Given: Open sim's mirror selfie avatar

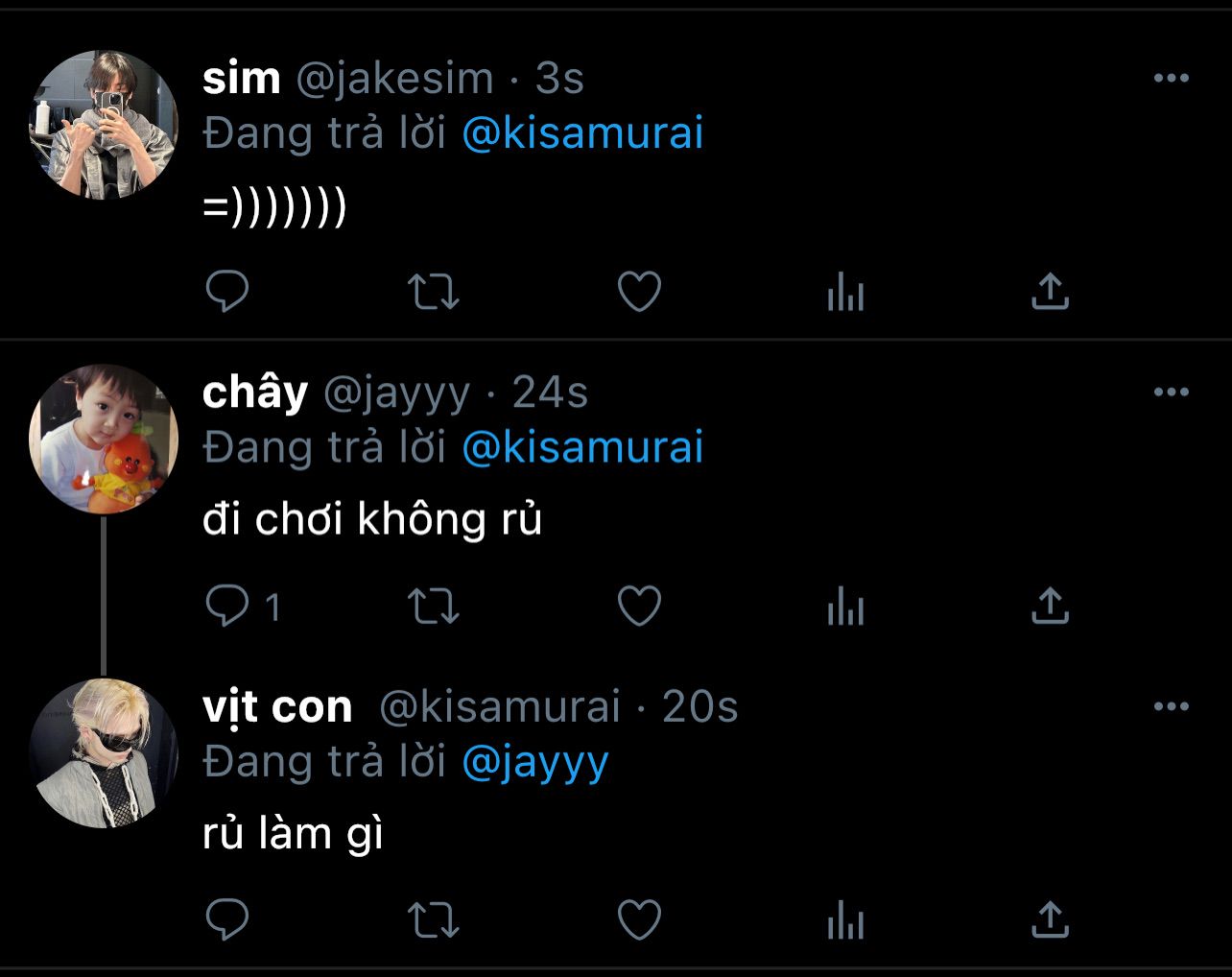Looking at the screenshot, I should (104, 125).
